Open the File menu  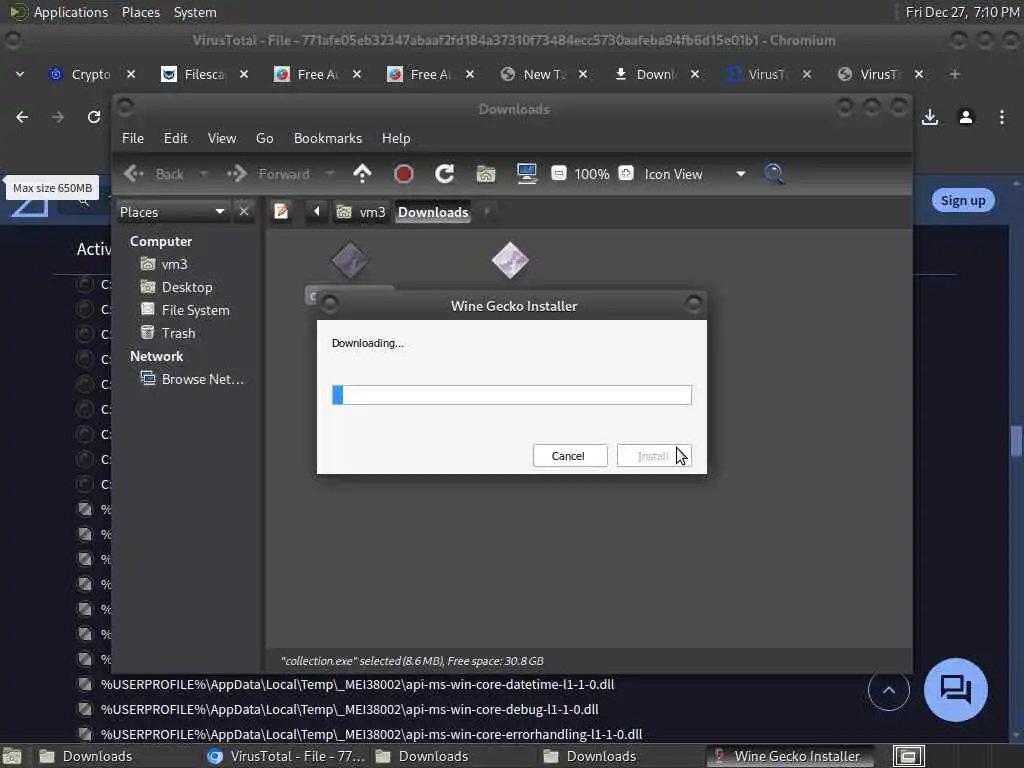point(133,138)
